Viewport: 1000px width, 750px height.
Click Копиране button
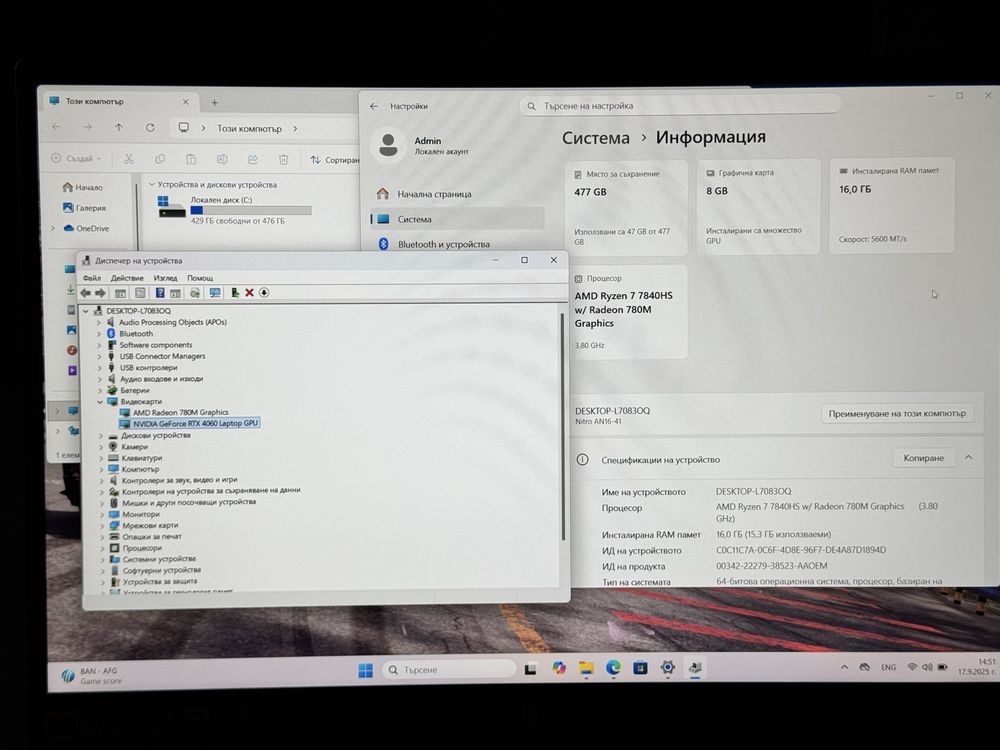click(923, 458)
